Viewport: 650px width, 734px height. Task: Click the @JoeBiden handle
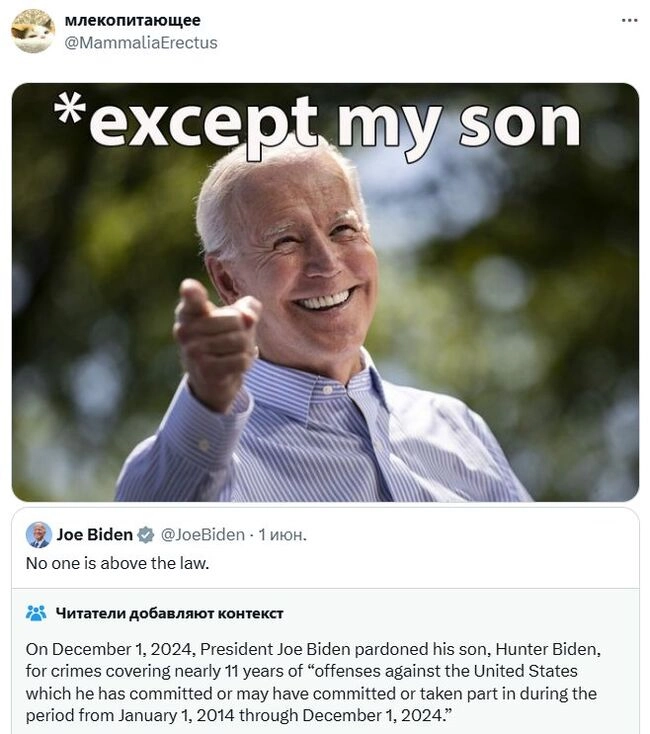pyautogui.click(x=202, y=535)
